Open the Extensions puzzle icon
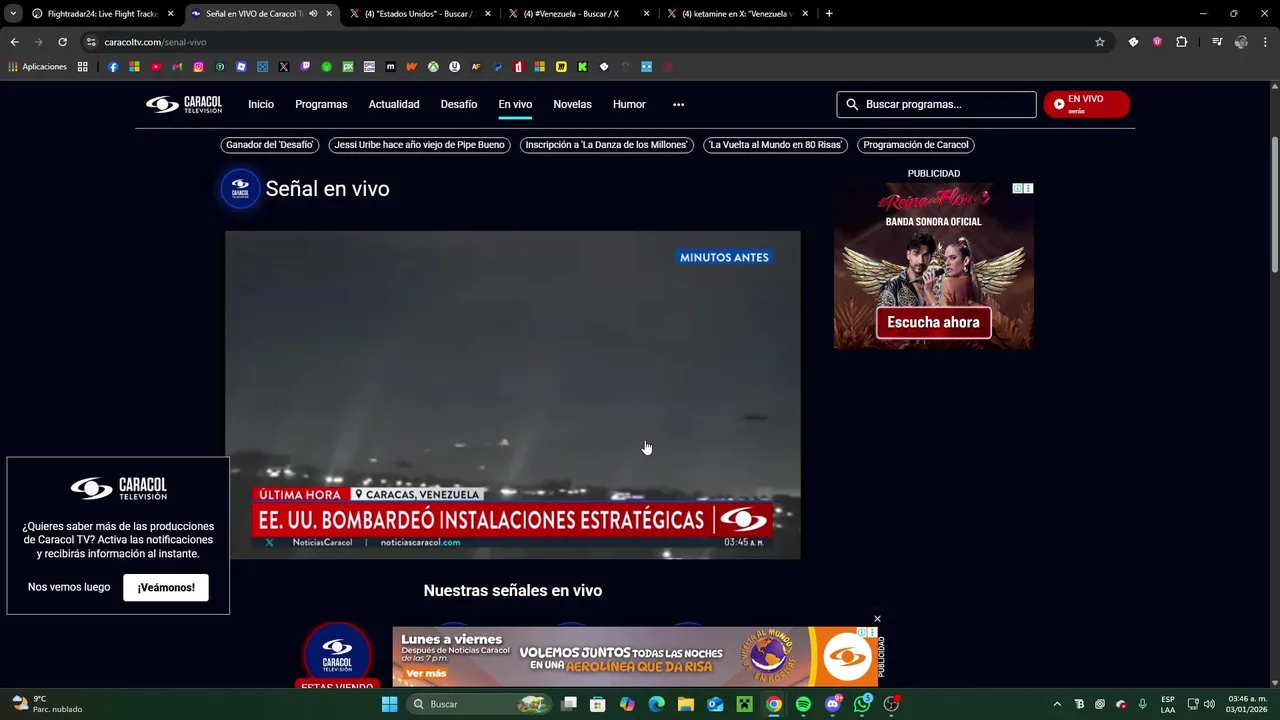 [1182, 42]
